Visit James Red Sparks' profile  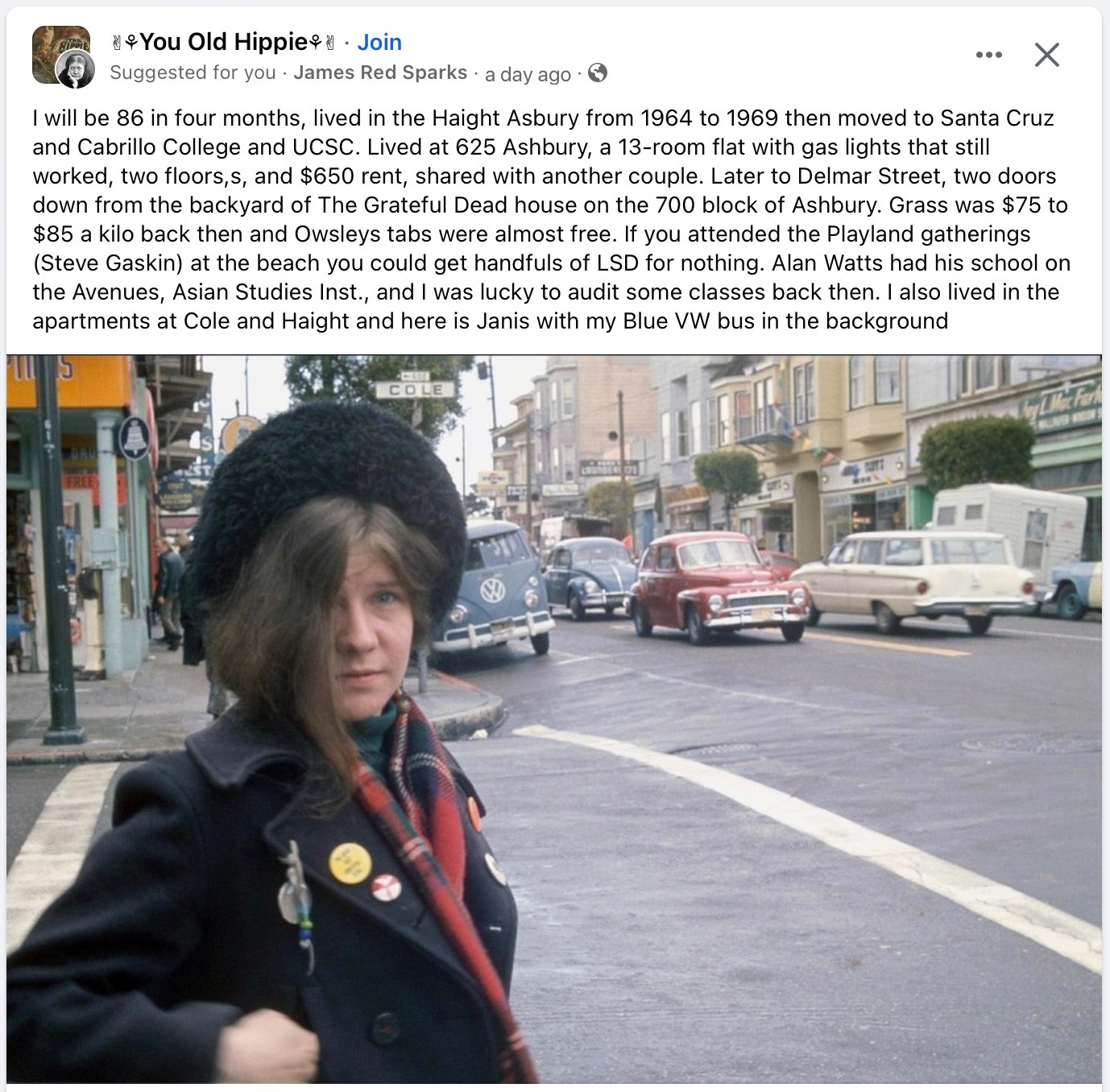pos(380,72)
